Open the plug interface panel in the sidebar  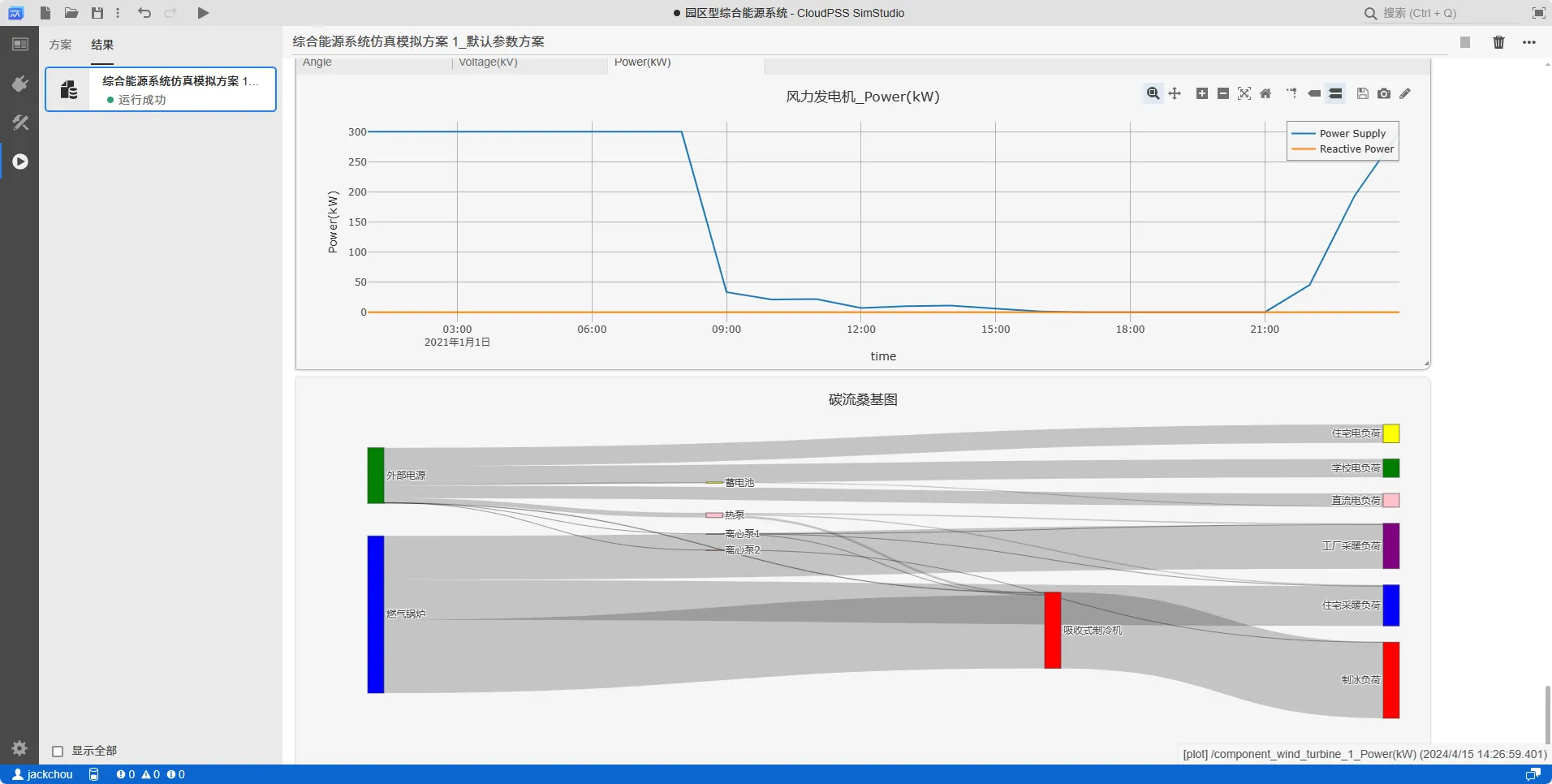19,84
